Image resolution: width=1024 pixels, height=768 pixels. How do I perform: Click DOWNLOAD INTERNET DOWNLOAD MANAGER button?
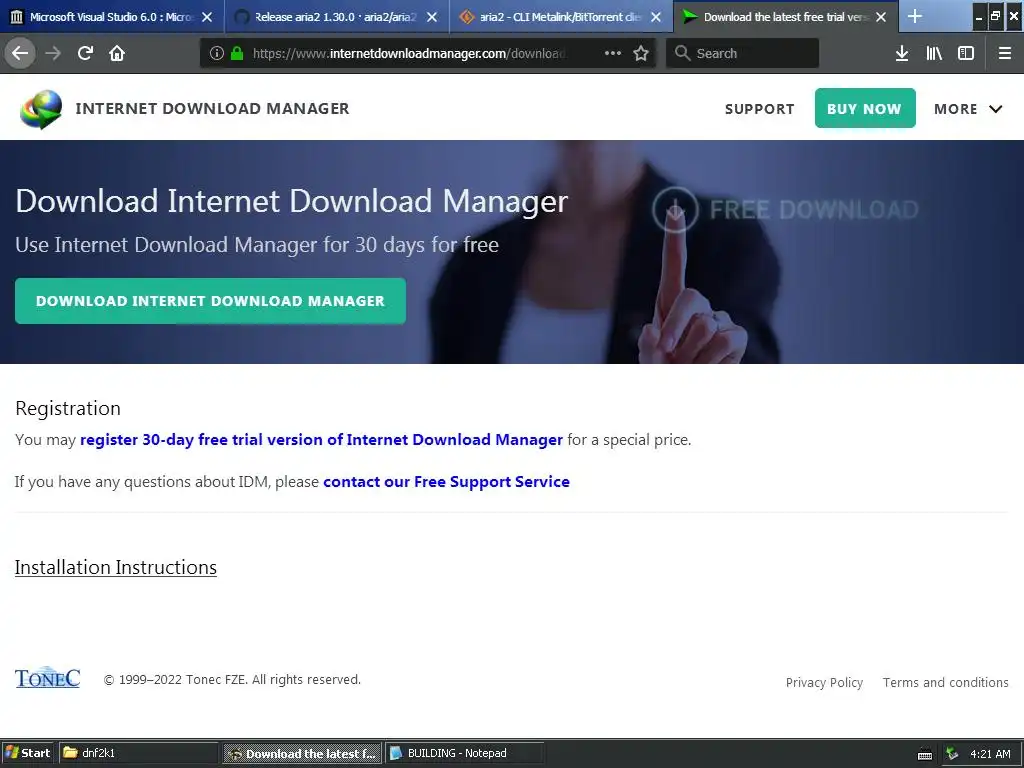tap(210, 301)
